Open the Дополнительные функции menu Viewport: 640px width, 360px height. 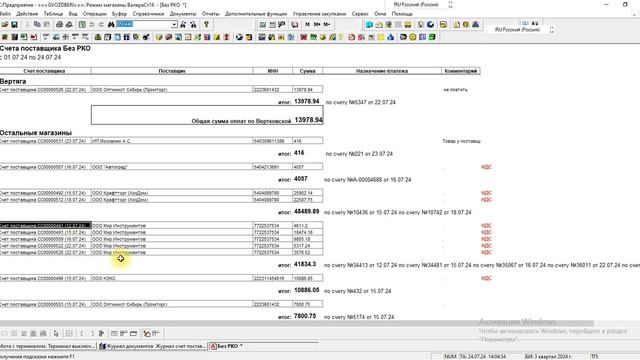coord(256,13)
